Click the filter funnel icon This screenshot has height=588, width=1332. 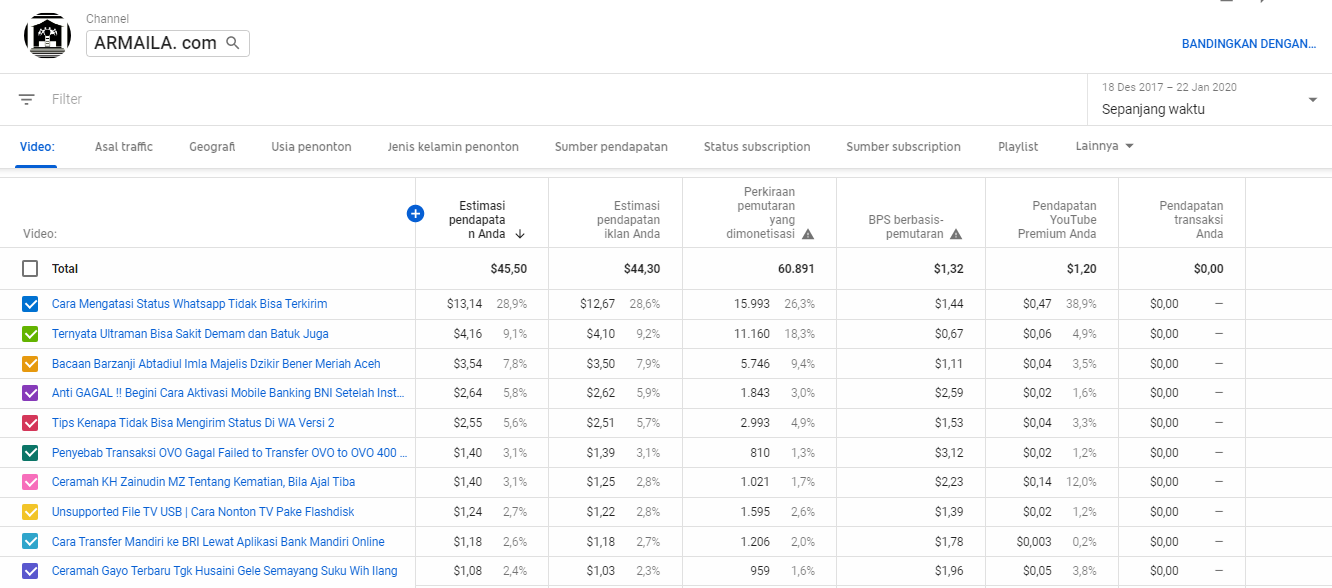tap(27, 98)
